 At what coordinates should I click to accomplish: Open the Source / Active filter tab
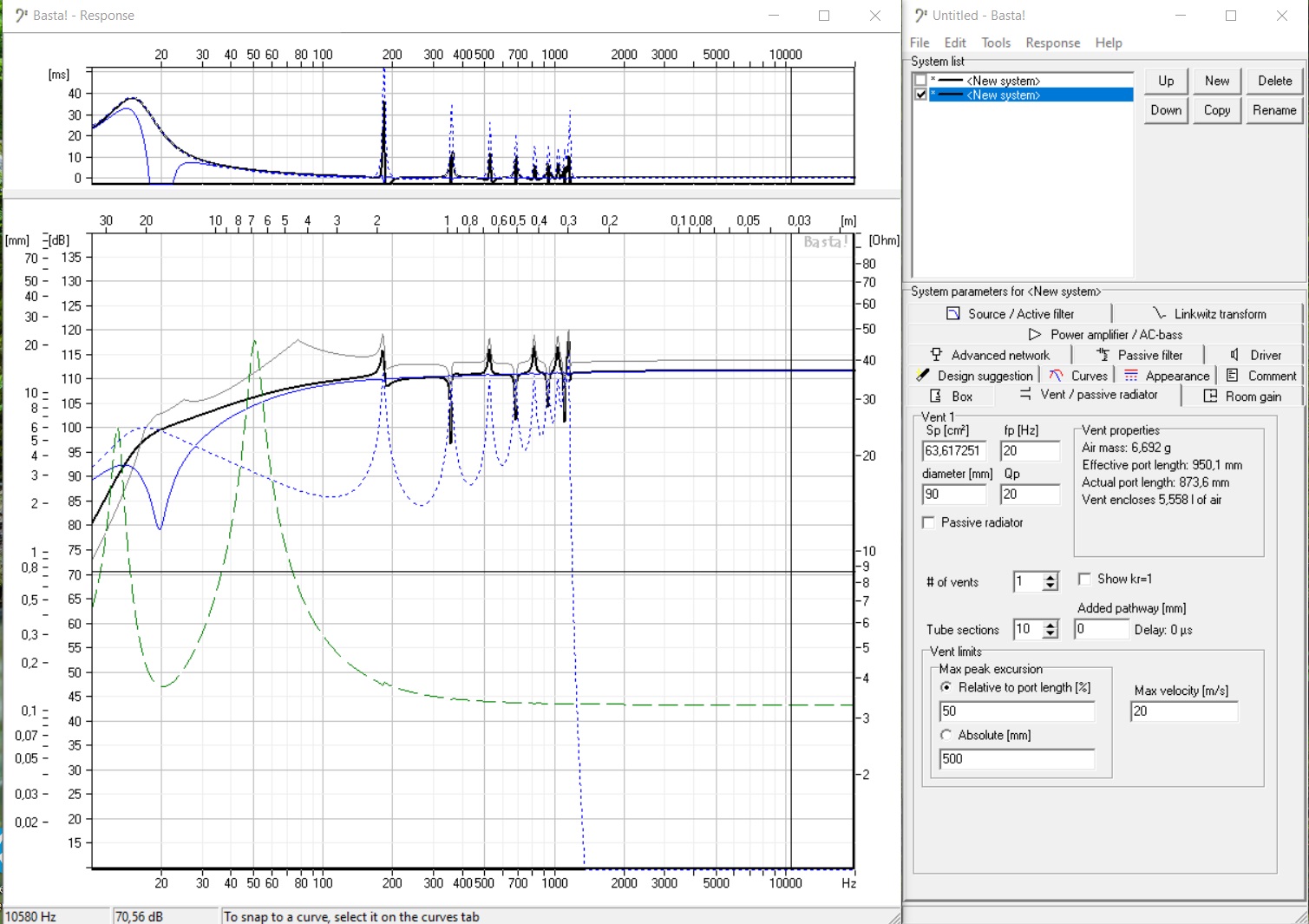[x=1010, y=314]
